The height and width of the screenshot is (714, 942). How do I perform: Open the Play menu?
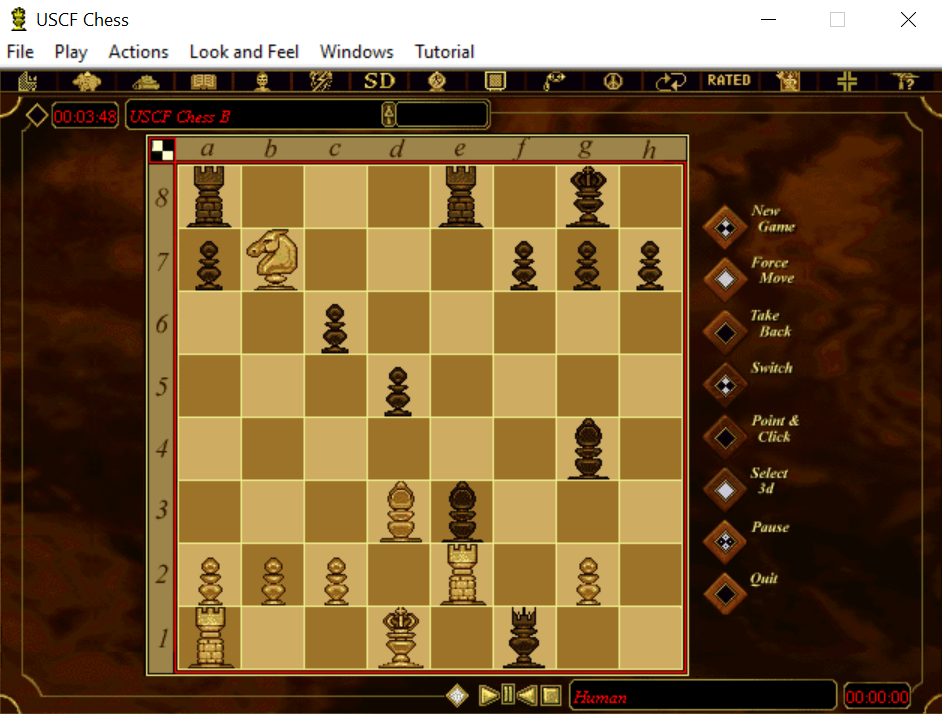click(71, 52)
